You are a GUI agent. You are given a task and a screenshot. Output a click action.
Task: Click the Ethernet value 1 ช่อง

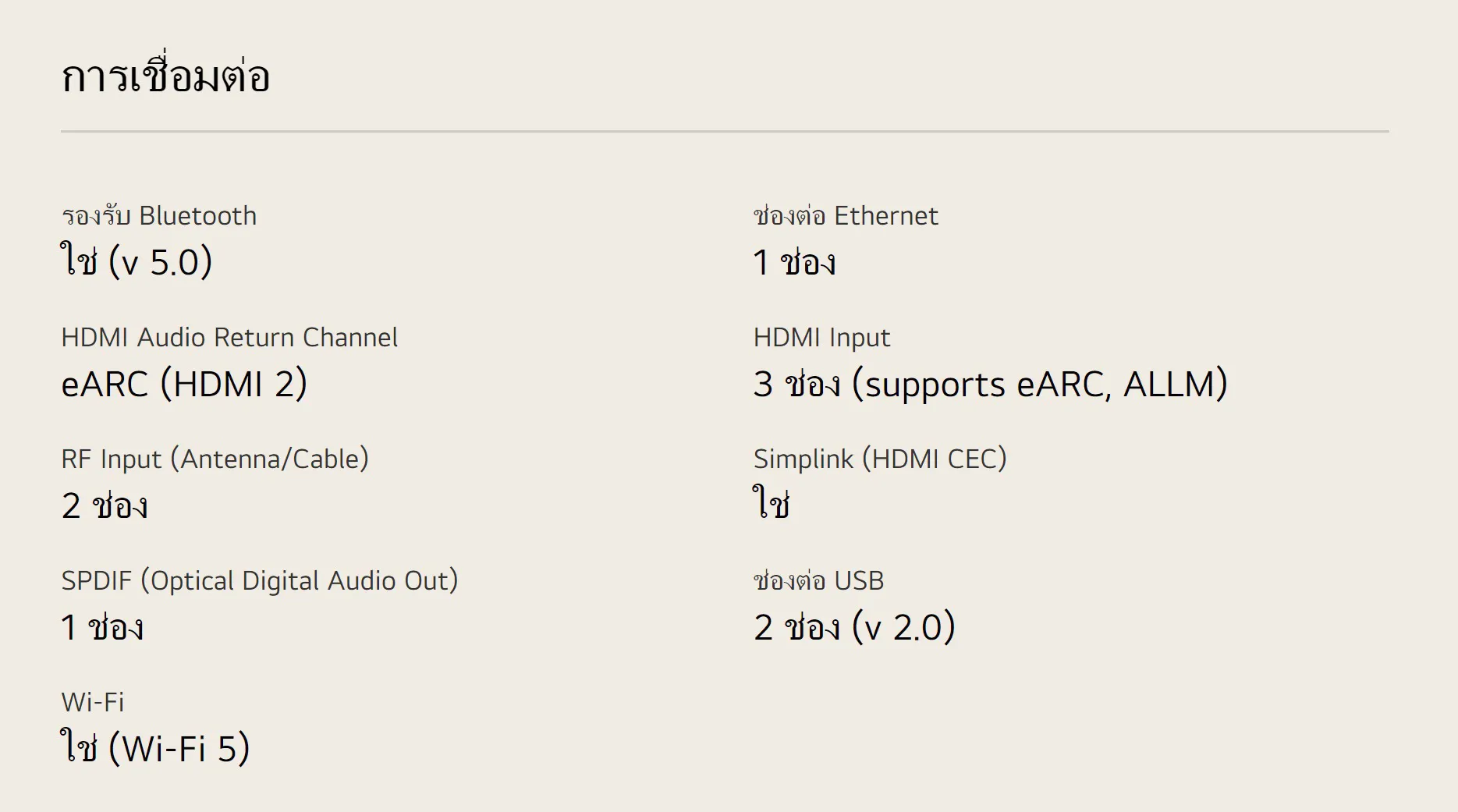(794, 262)
